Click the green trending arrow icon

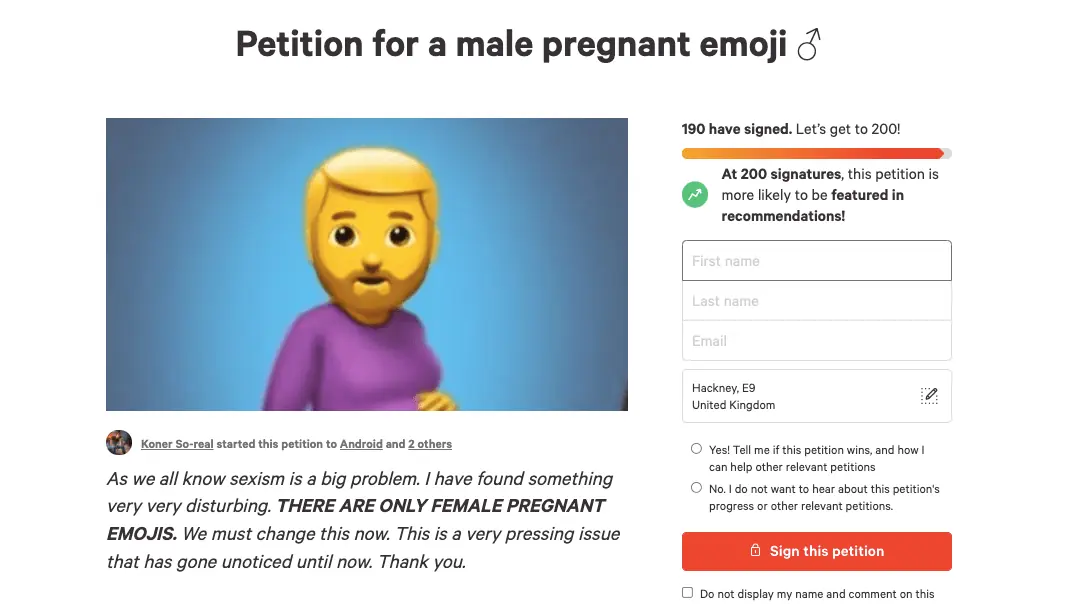695,195
